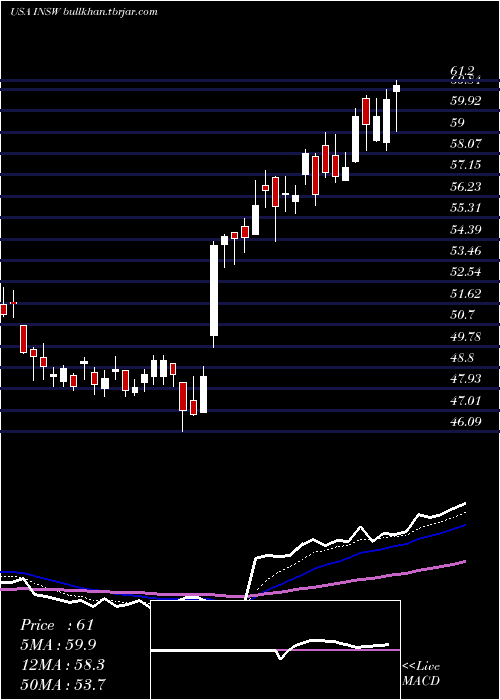Click the 53.46 price axis label

466,250
